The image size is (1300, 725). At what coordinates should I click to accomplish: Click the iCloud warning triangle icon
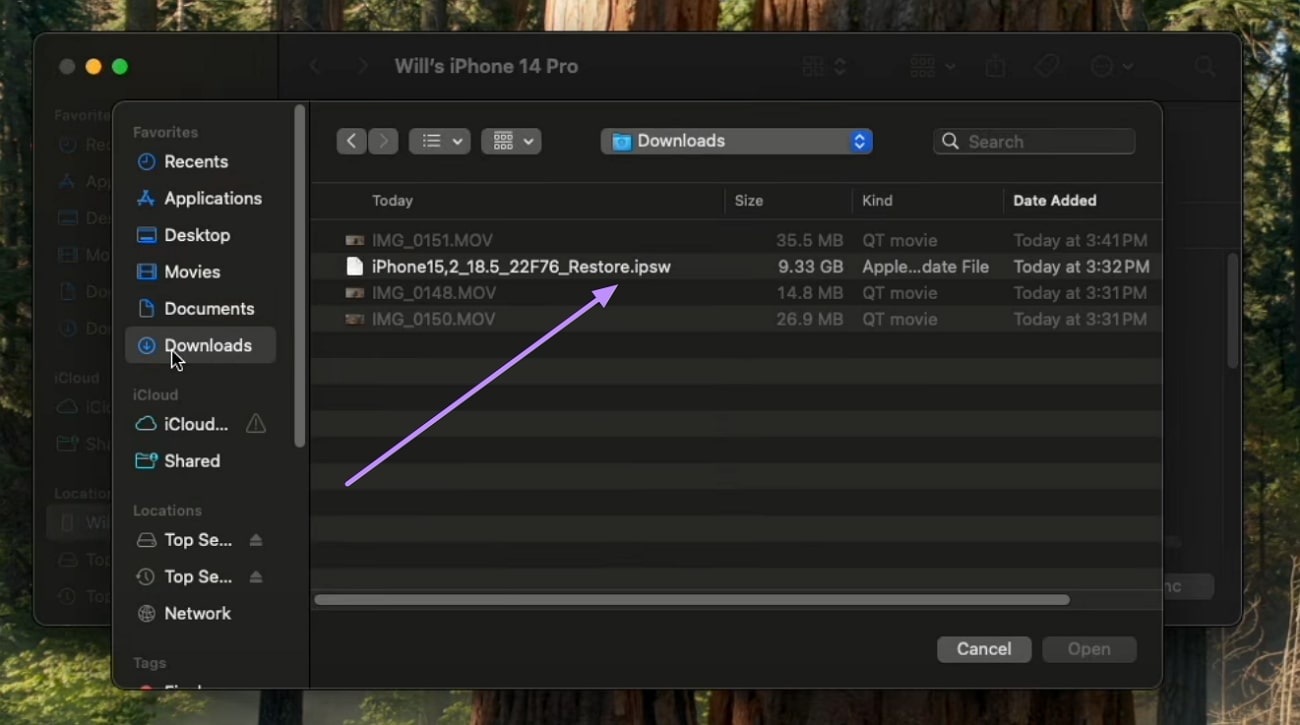coord(256,424)
